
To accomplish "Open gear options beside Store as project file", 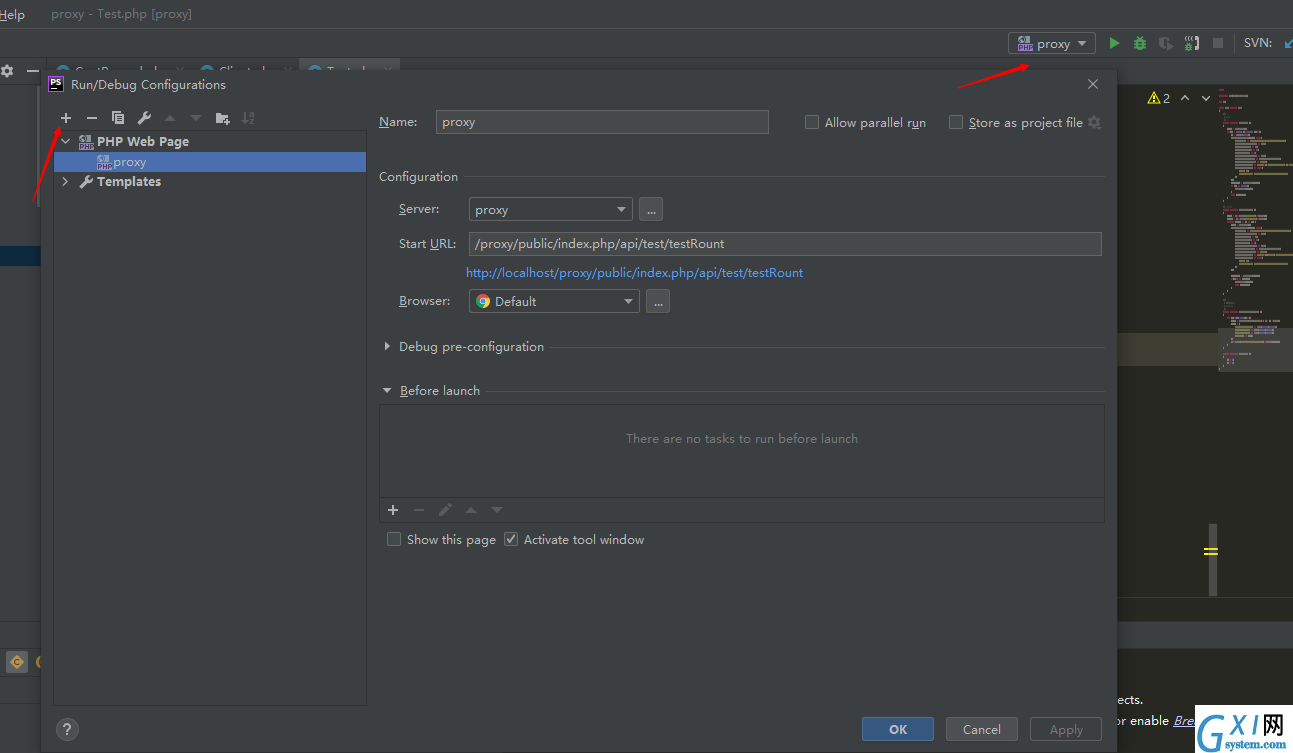I will tap(1094, 122).
